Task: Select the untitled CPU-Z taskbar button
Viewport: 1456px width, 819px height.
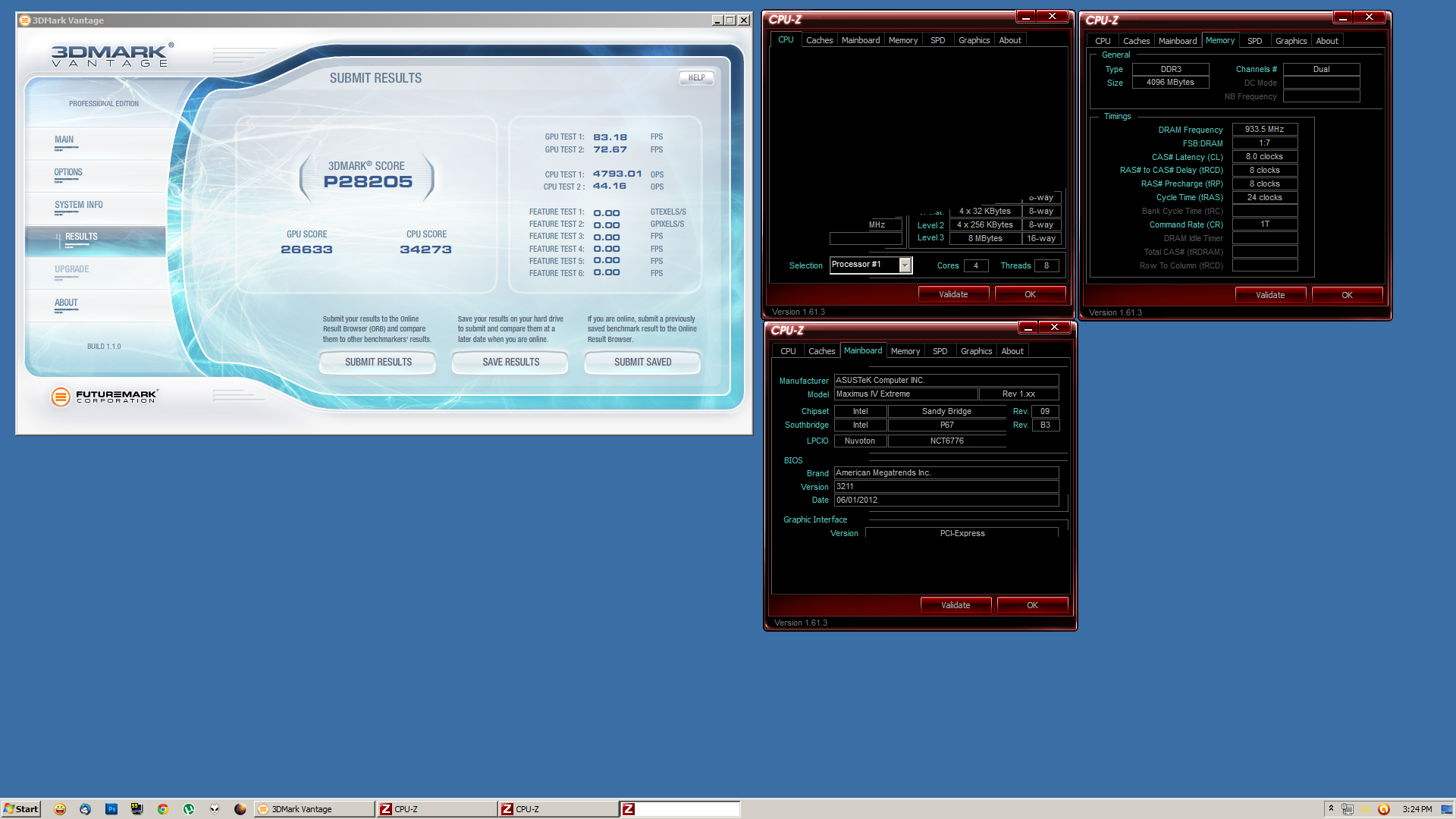Action: pyautogui.click(x=679, y=809)
